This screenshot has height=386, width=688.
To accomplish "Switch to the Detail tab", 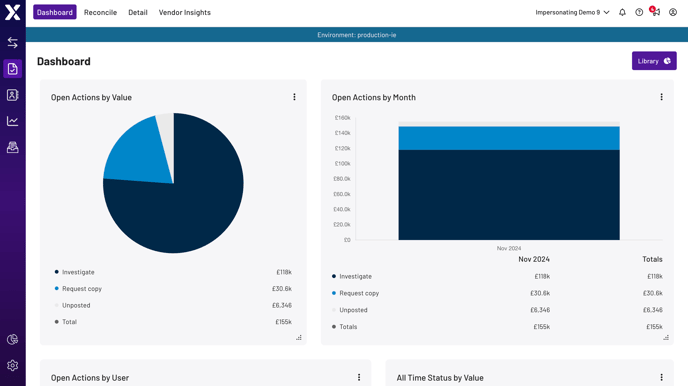I will tap(138, 12).
